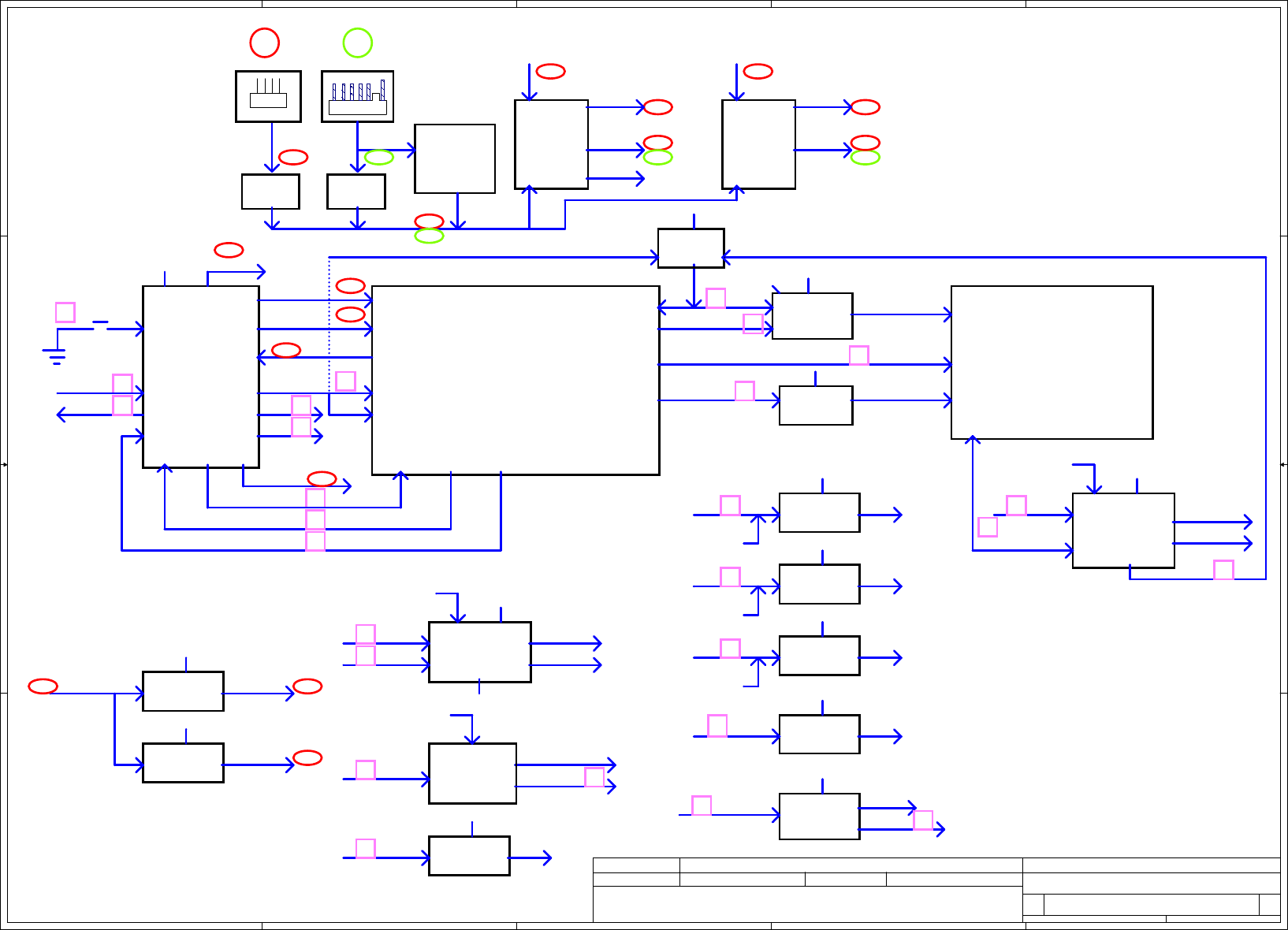Click the large green circle marker
Screen dimensions: 1288x930
[358, 43]
